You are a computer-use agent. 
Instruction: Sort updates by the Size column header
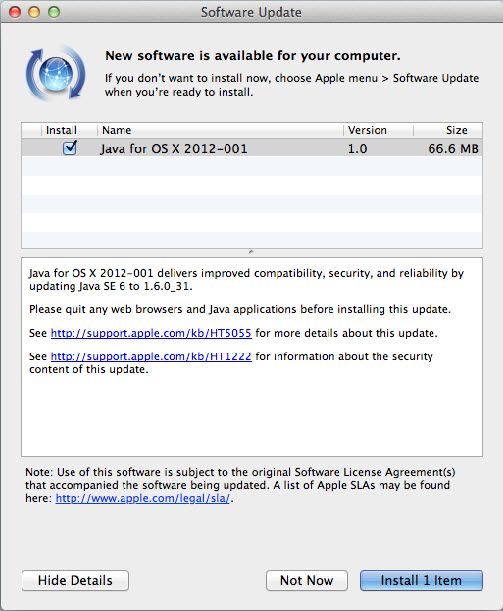pos(448,130)
